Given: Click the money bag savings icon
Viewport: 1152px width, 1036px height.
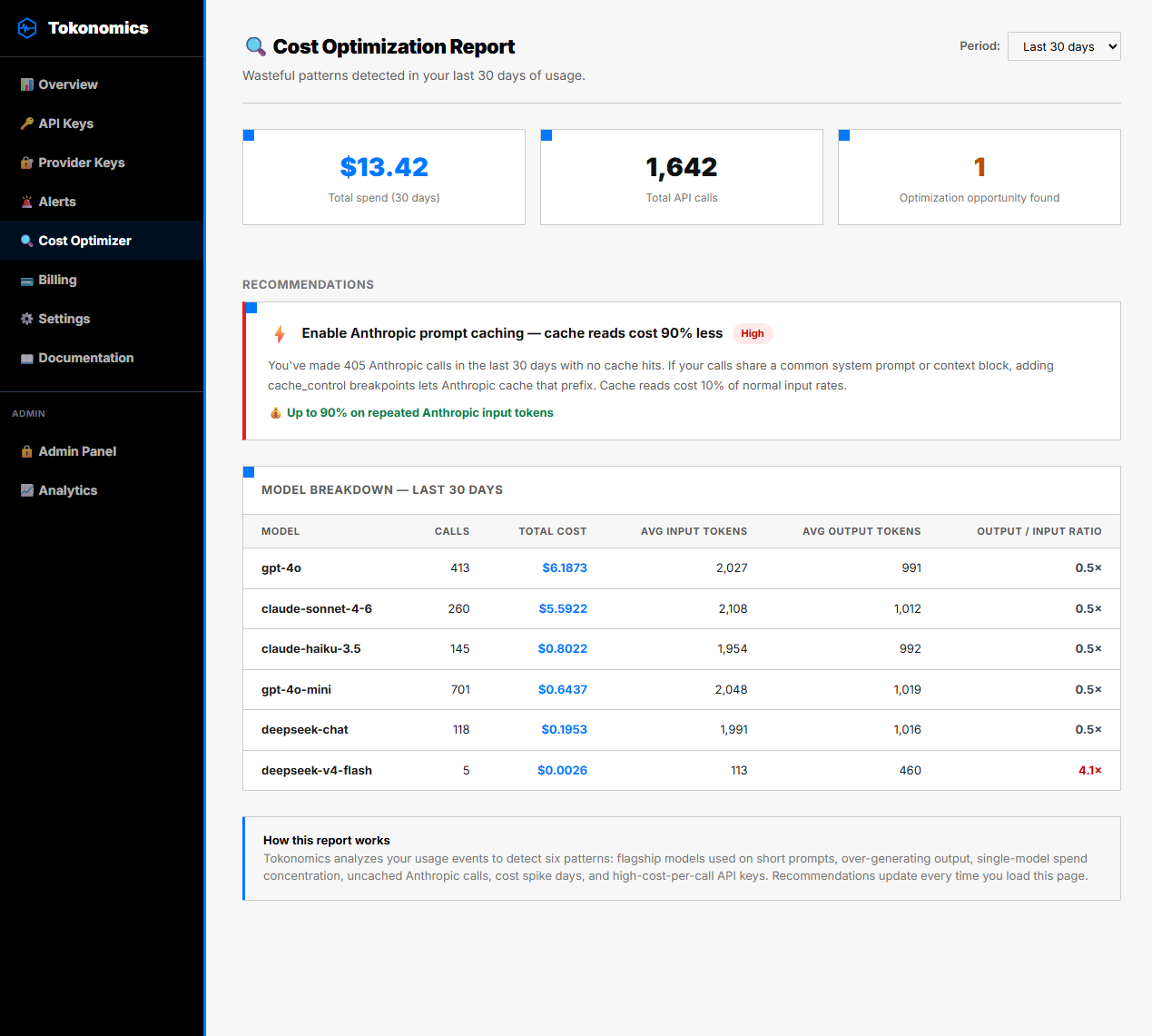Looking at the screenshot, I should click(276, 413).
